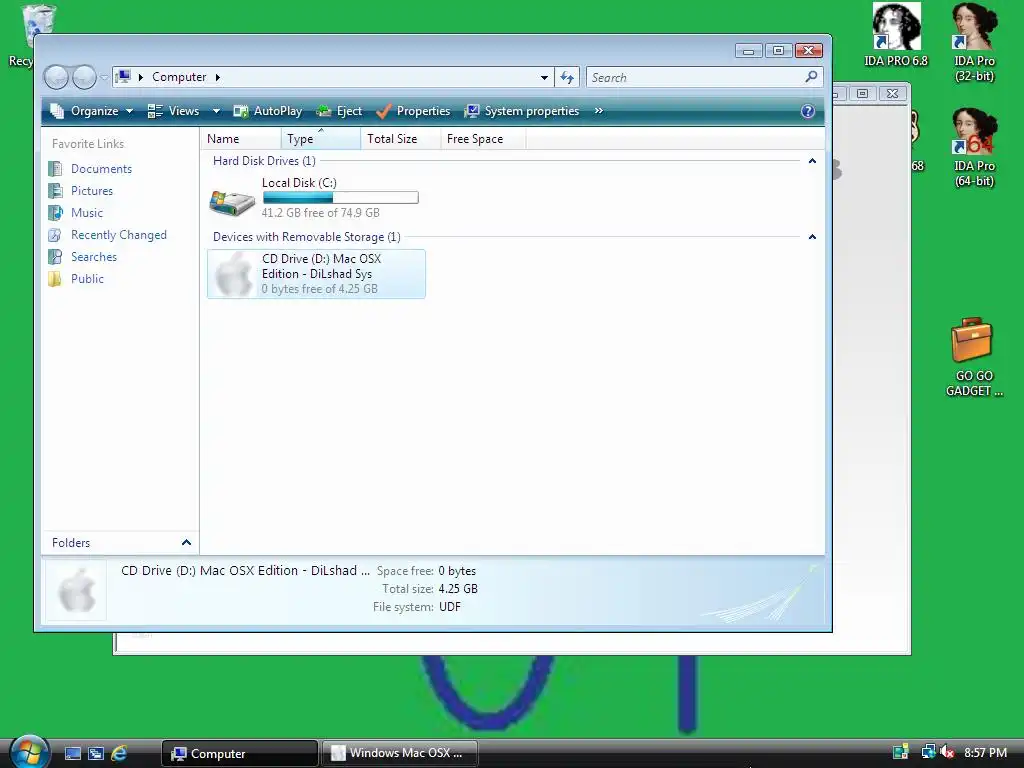The height and width of the screenshot is (768, 1024).
Task: Eject the CD drive via toolbar
Action: click(339, 111)
